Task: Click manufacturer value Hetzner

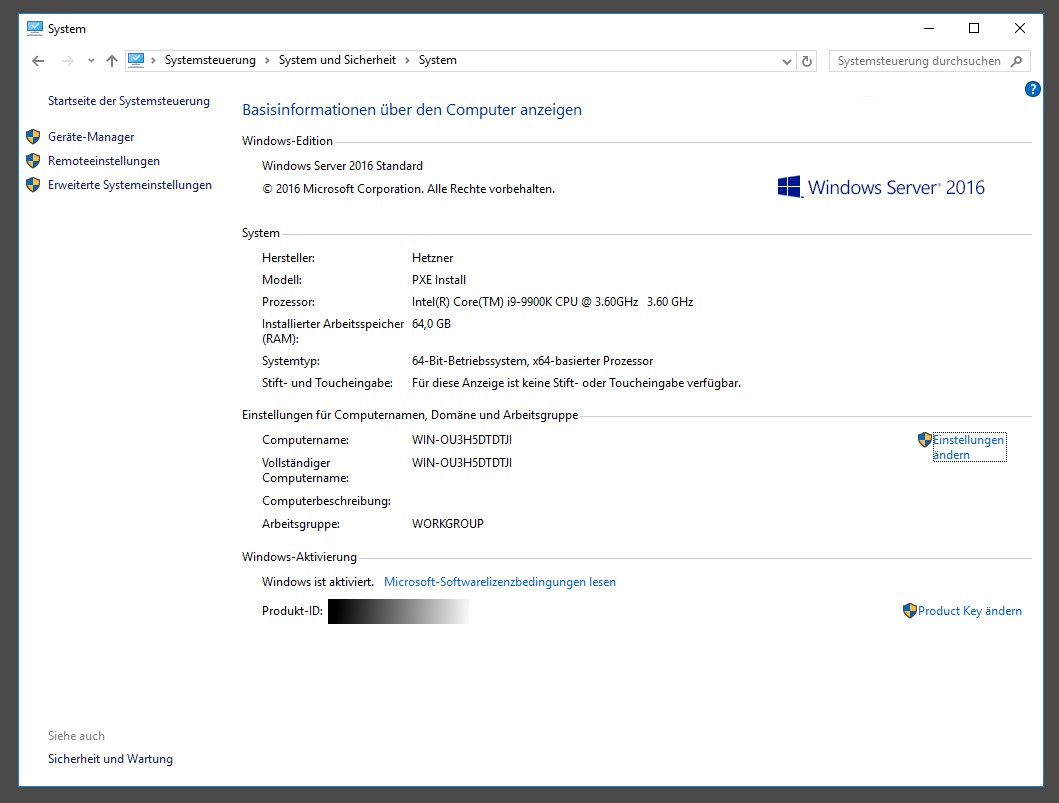Action: [432, 258]
